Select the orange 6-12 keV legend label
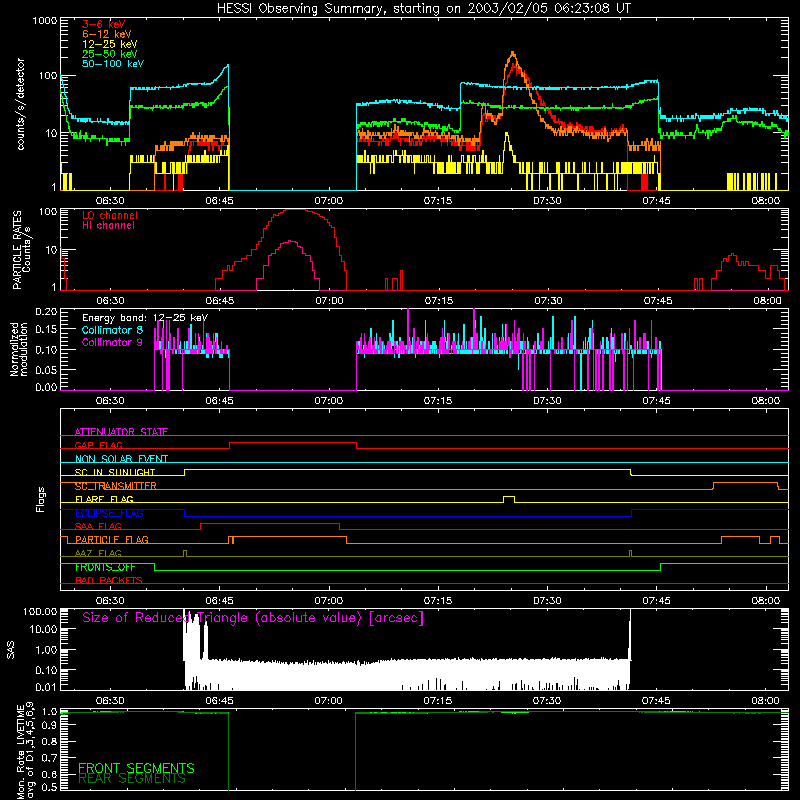This screenshot has height=800, width=800. 107,34
